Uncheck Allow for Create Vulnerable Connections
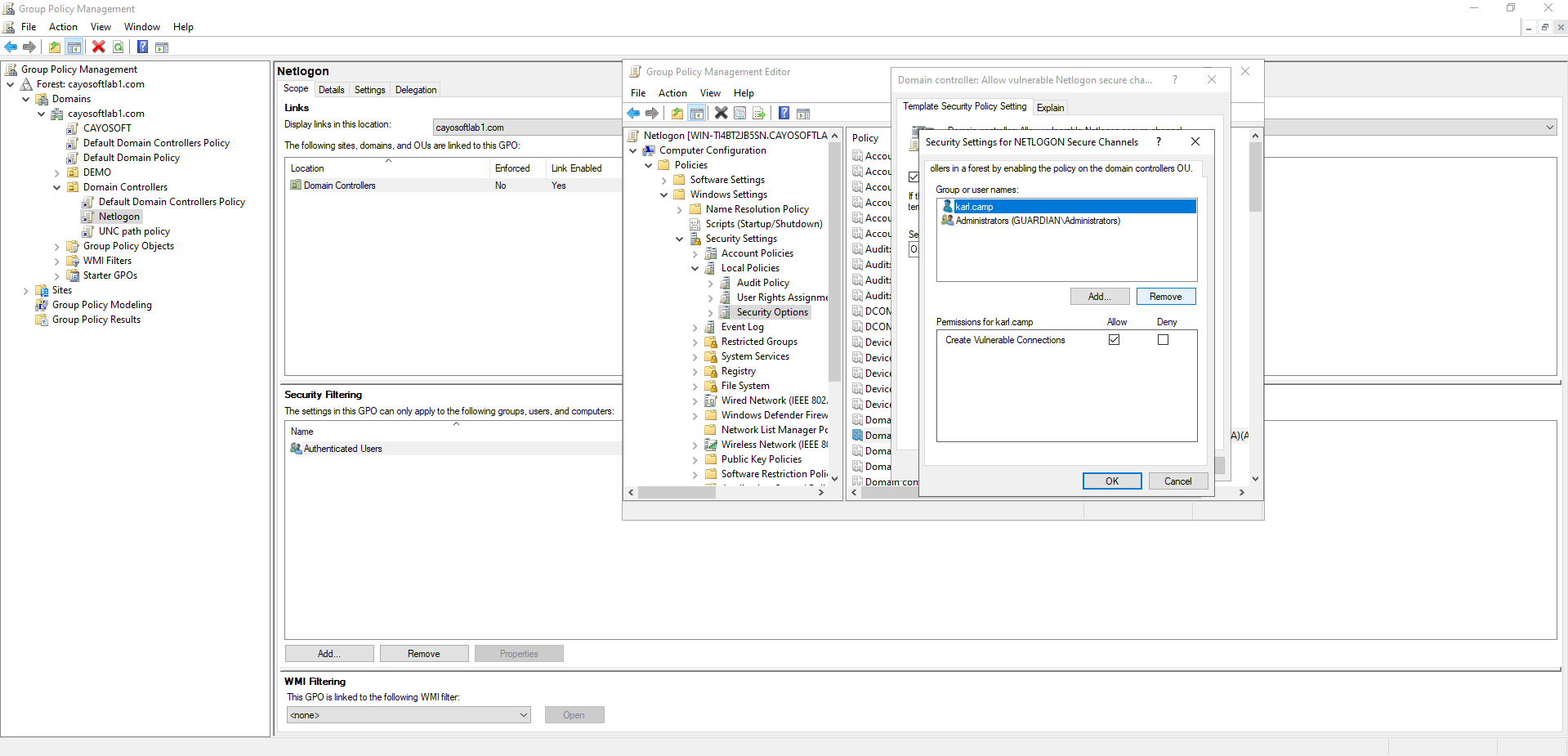 (x=1114, y=340)
